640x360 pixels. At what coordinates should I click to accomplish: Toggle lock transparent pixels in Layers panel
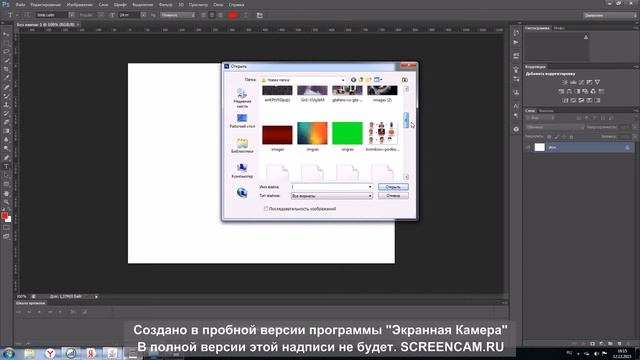[549, 137]
